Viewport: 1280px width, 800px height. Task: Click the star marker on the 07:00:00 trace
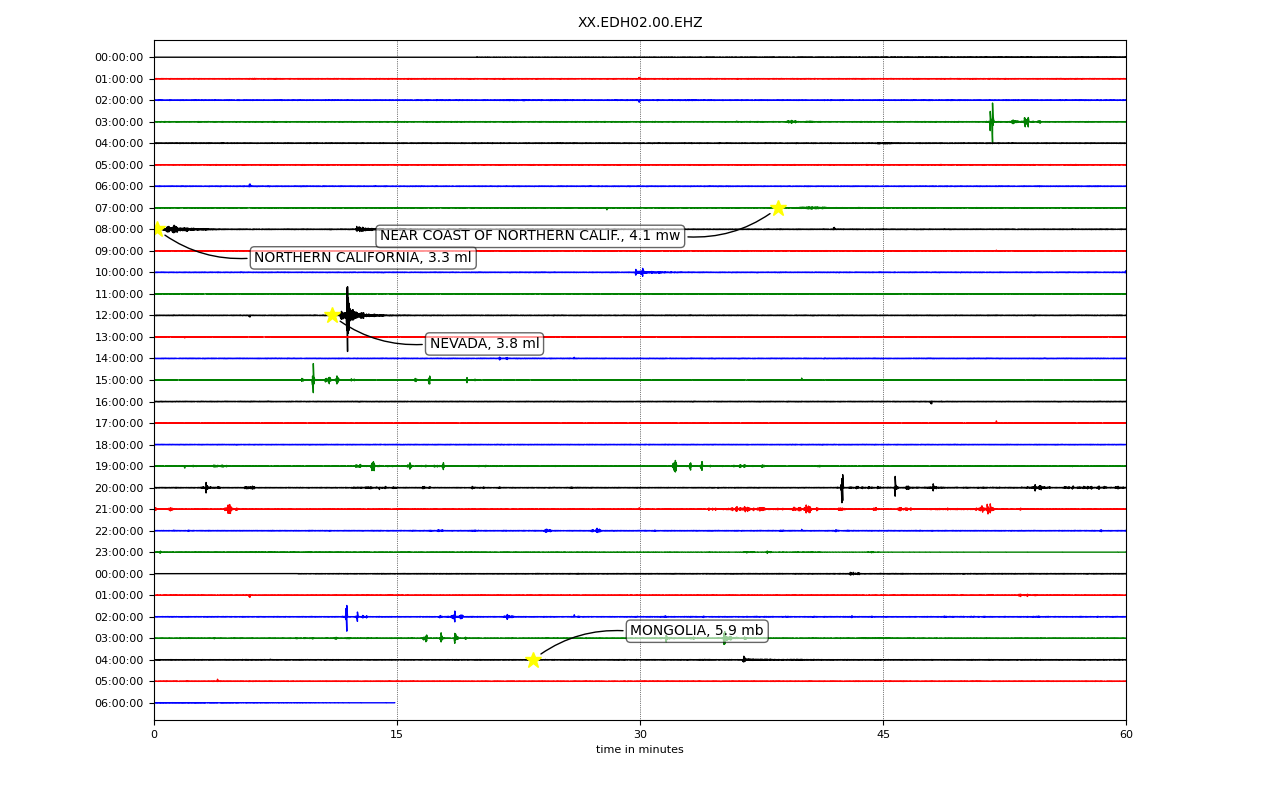click(778, 208)
